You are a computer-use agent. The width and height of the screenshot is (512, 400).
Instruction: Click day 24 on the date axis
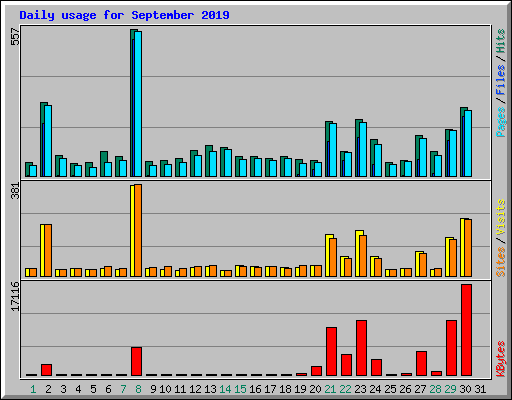pyautogui.click(x=375, y=389)
